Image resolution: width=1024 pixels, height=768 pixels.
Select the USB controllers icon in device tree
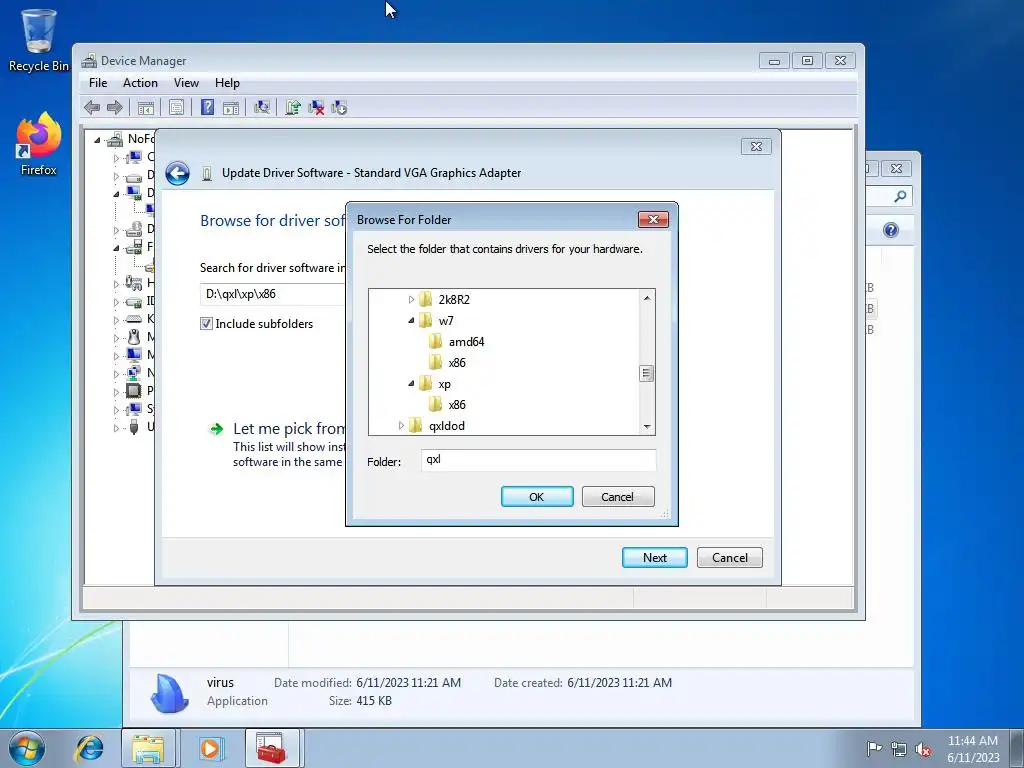(x=134, y=427)
